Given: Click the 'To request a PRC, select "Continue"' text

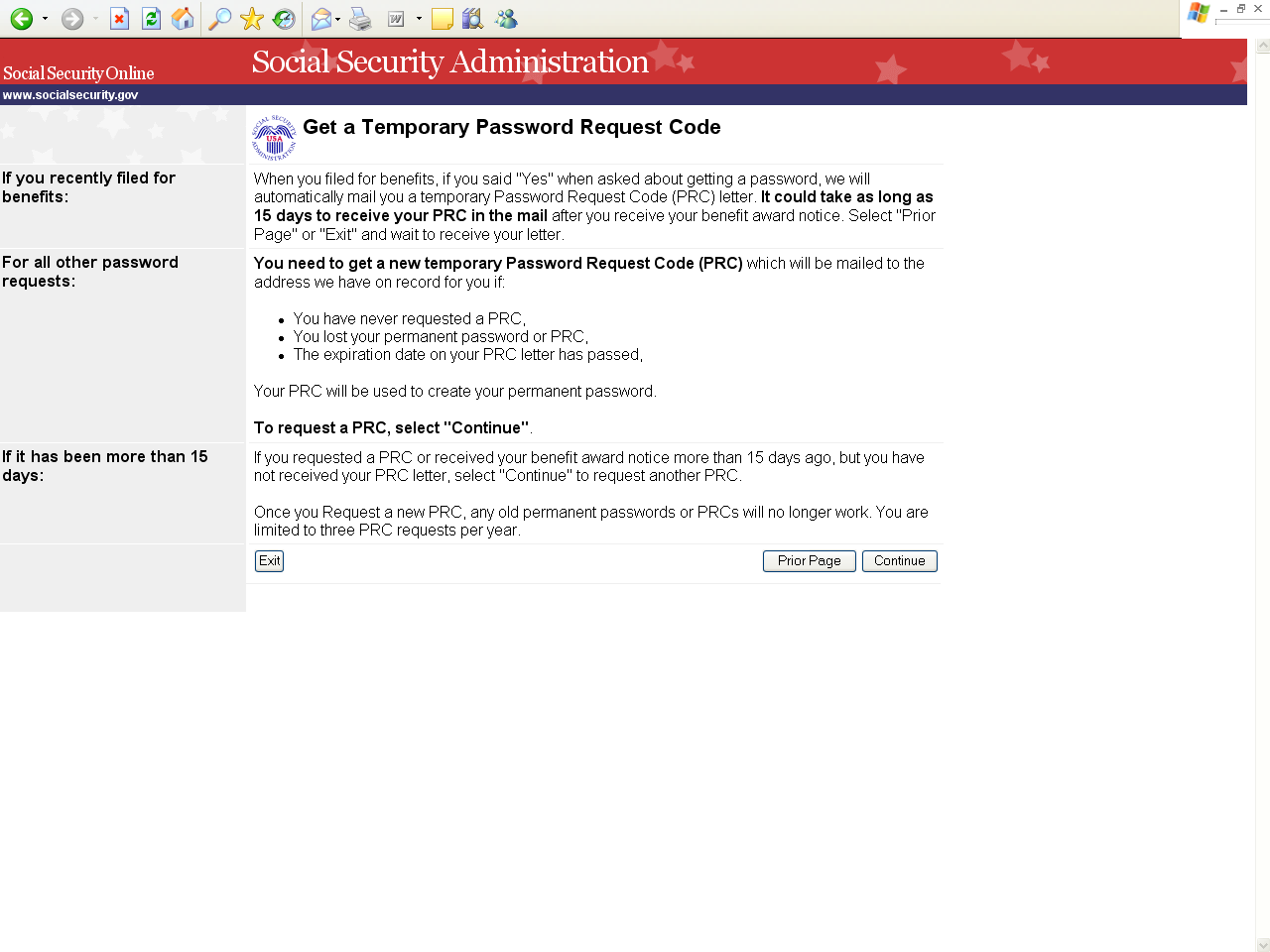Looking at the screenshot, I should point(393,428).
